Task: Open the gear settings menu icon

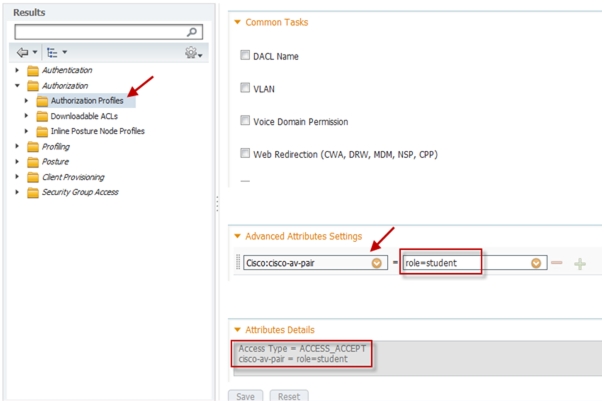Action: 191,52
